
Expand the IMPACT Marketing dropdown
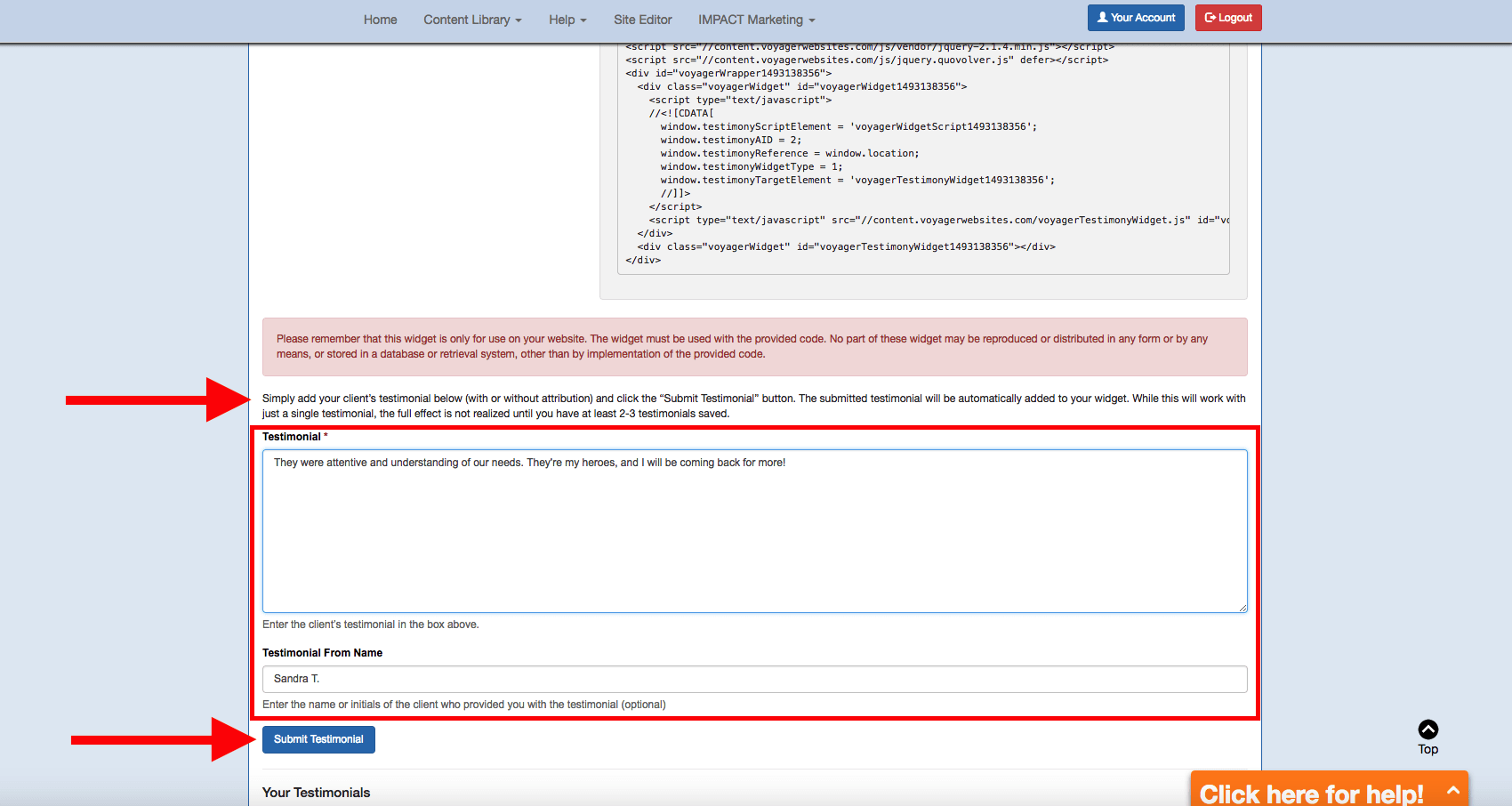[756, 20]
